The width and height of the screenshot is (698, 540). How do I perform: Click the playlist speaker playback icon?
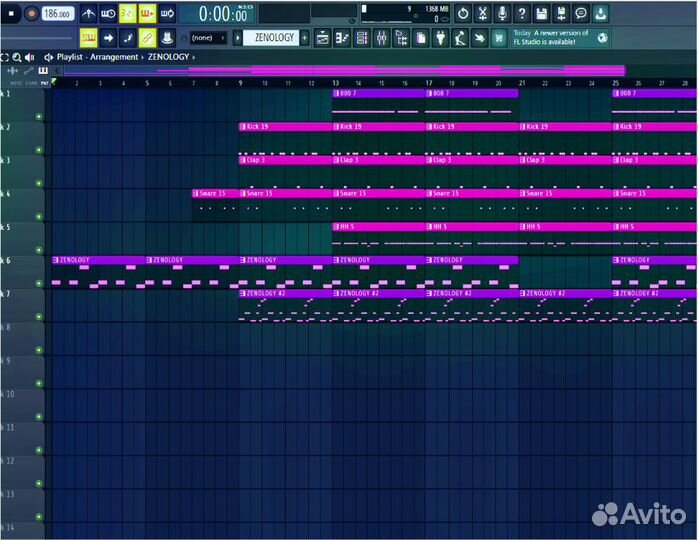pos(29,57)
